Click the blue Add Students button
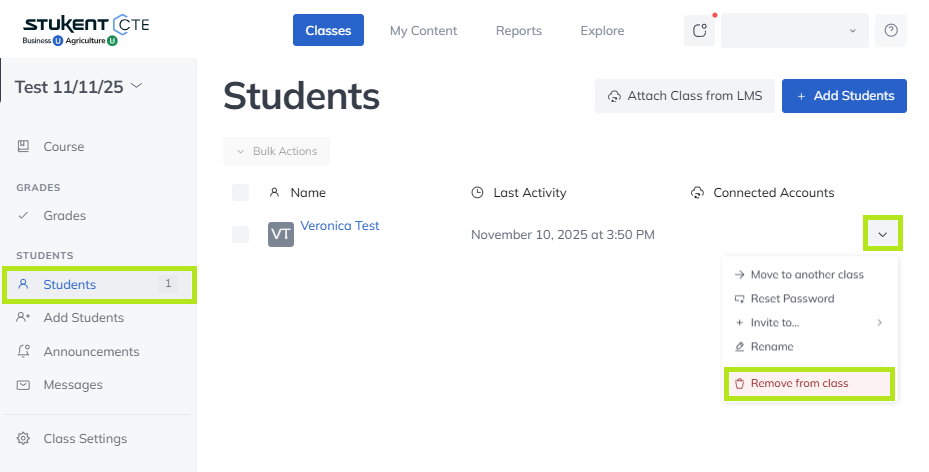Screen dimensions: 929x472 point(844,96)
